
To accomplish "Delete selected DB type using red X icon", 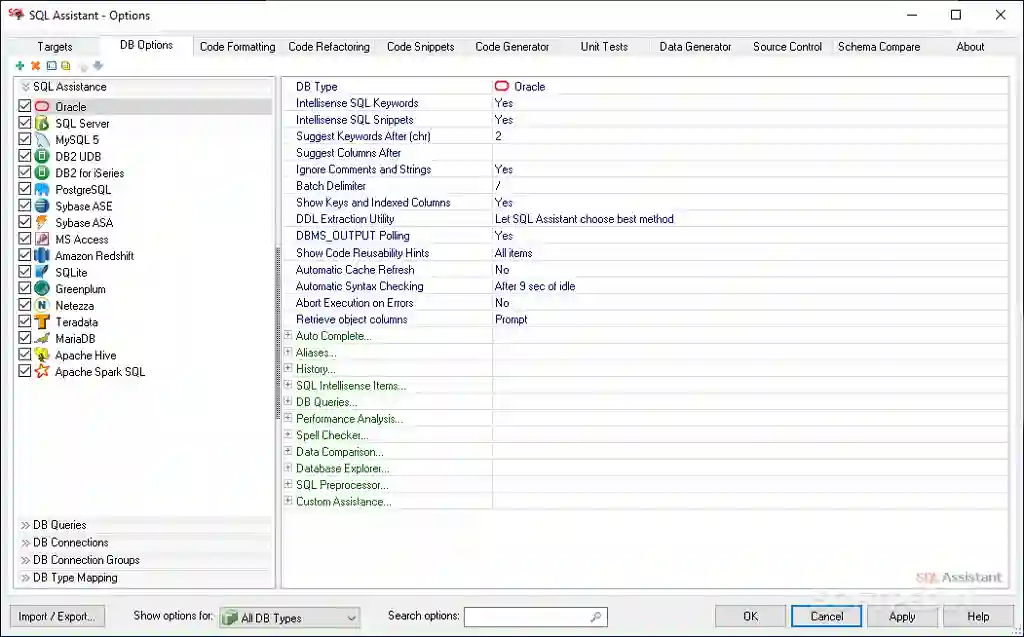I will pyautogui.click(x=35, y=66).
